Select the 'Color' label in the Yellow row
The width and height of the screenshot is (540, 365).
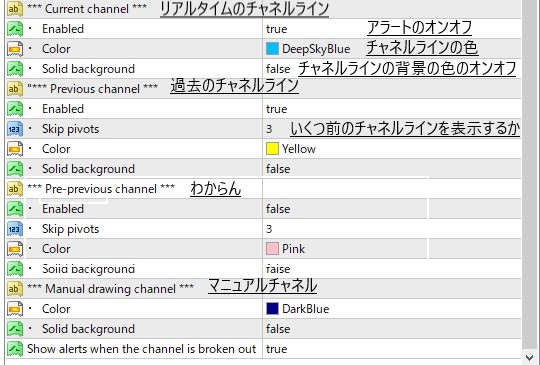(x=56, y=149)
